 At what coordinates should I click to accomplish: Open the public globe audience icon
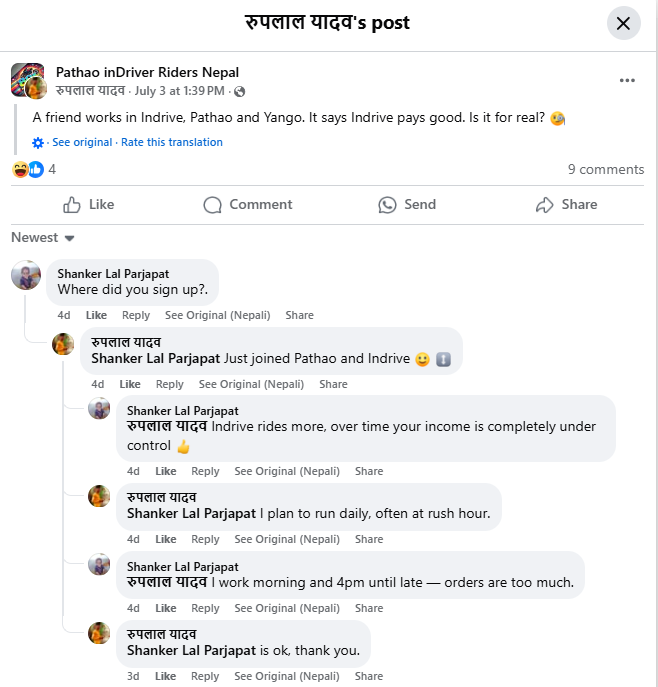point(239,92)
